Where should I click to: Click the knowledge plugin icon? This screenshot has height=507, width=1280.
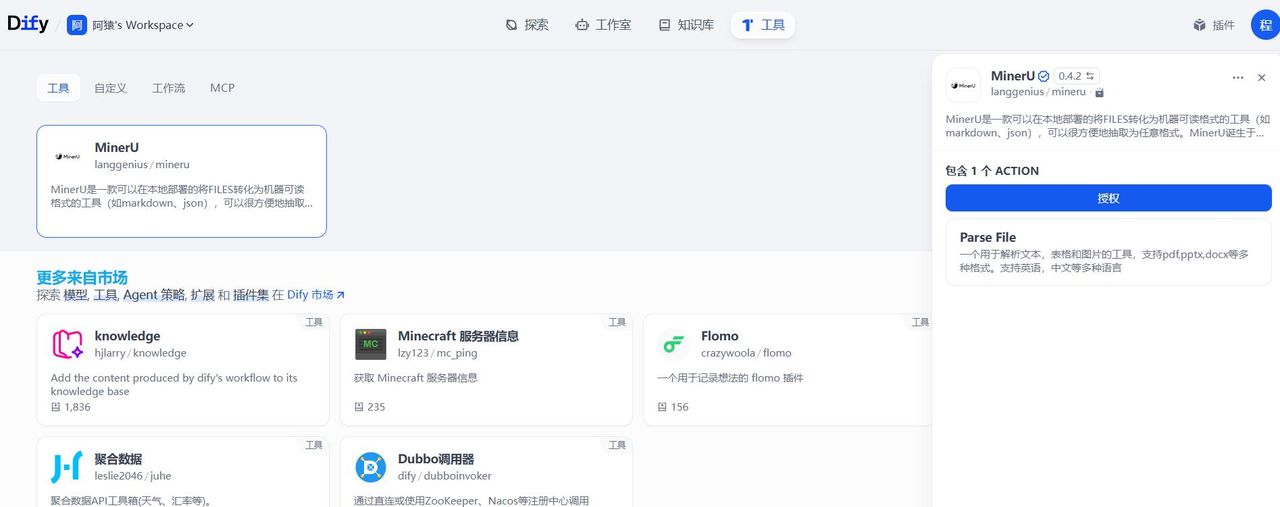(67, 344)
